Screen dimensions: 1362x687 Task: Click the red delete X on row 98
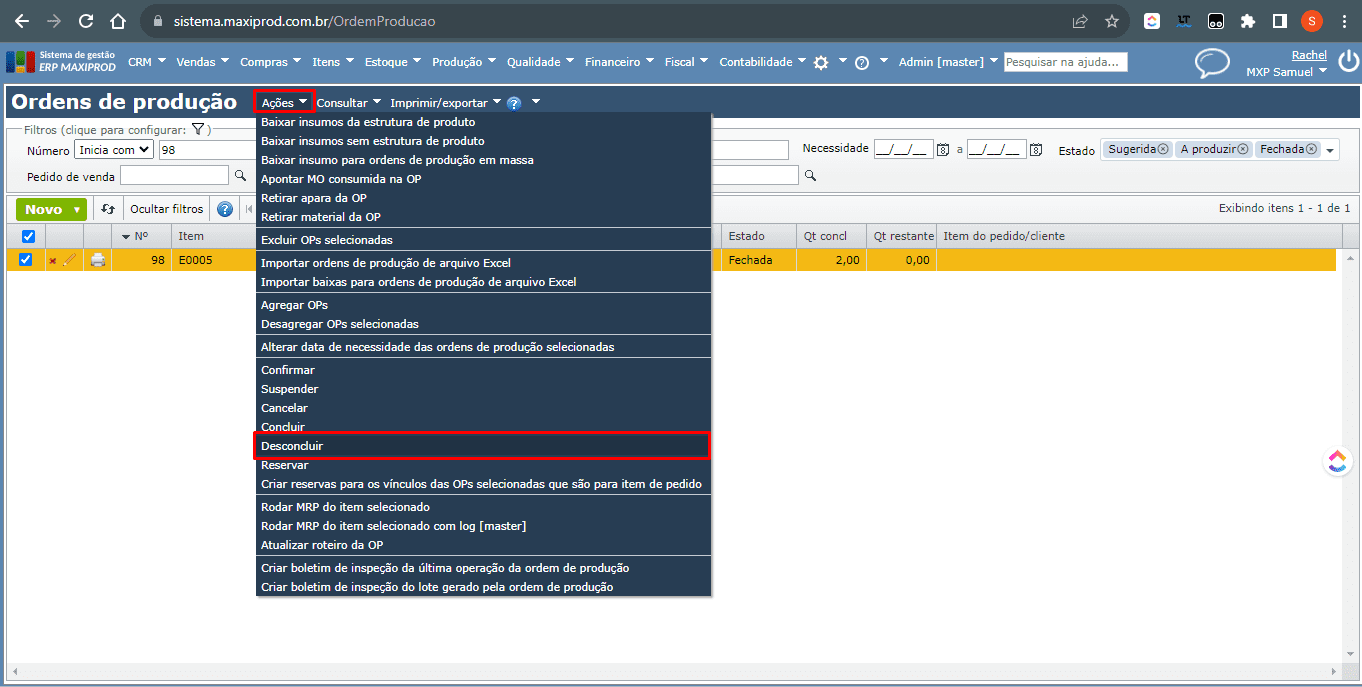tap(53, 261)
